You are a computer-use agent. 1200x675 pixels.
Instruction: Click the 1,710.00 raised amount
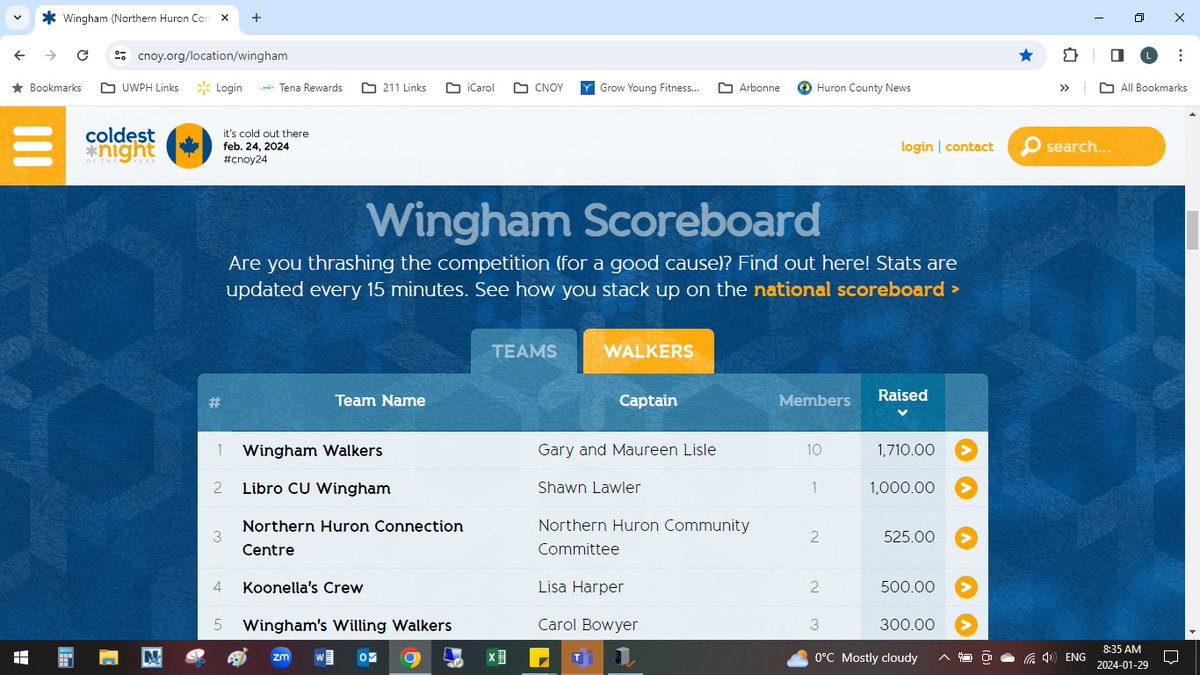906,450
